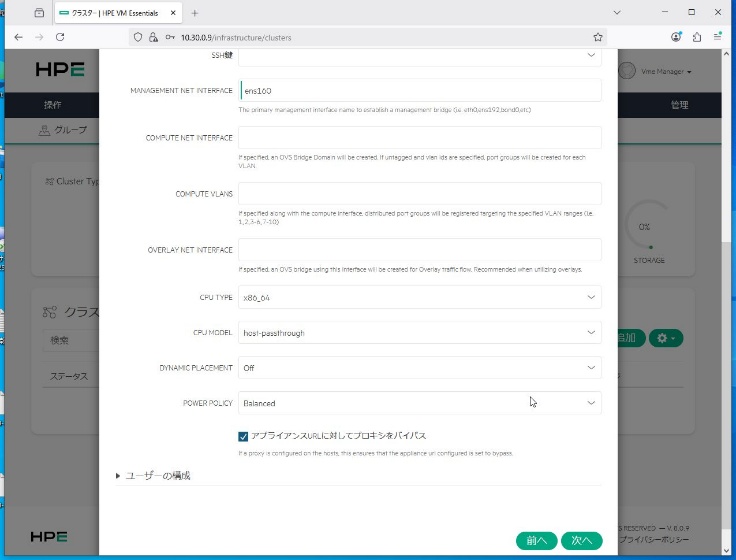This screenshot has width=736, height=560.
Task: Open the POWER POLICY Balanced dropdown
Action: coord(419,403)
